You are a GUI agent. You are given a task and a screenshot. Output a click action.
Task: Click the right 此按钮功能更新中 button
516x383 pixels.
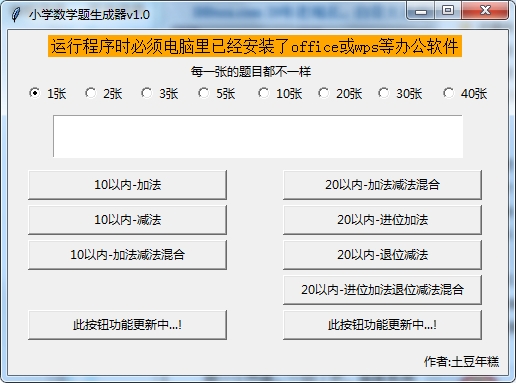point(382,325)
